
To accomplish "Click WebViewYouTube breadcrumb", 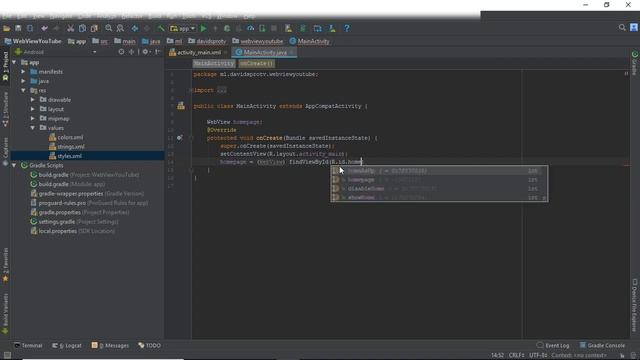I will pyautogui.click(x=33, y=41).
